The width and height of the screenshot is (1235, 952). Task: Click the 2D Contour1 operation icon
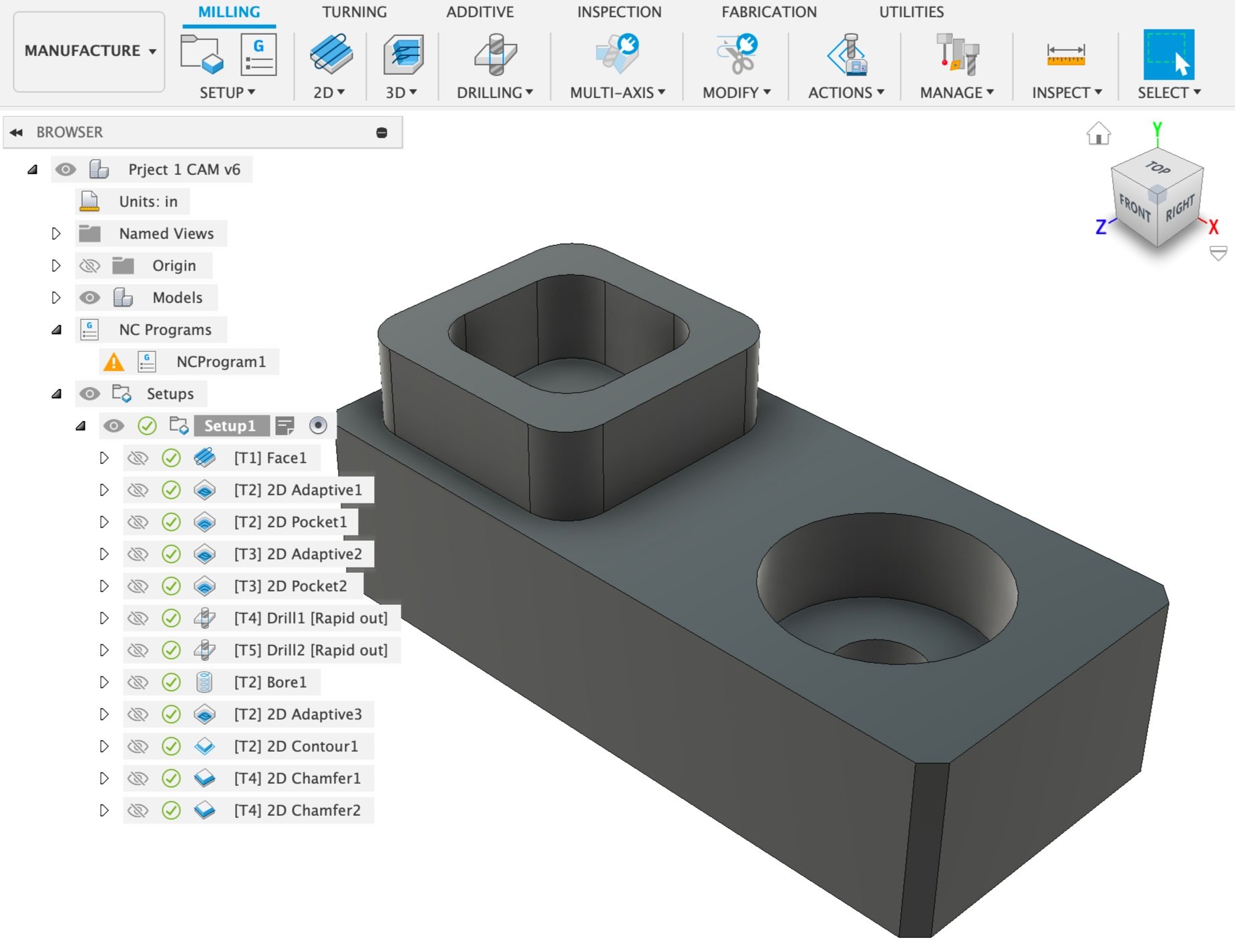pos(204,746)
